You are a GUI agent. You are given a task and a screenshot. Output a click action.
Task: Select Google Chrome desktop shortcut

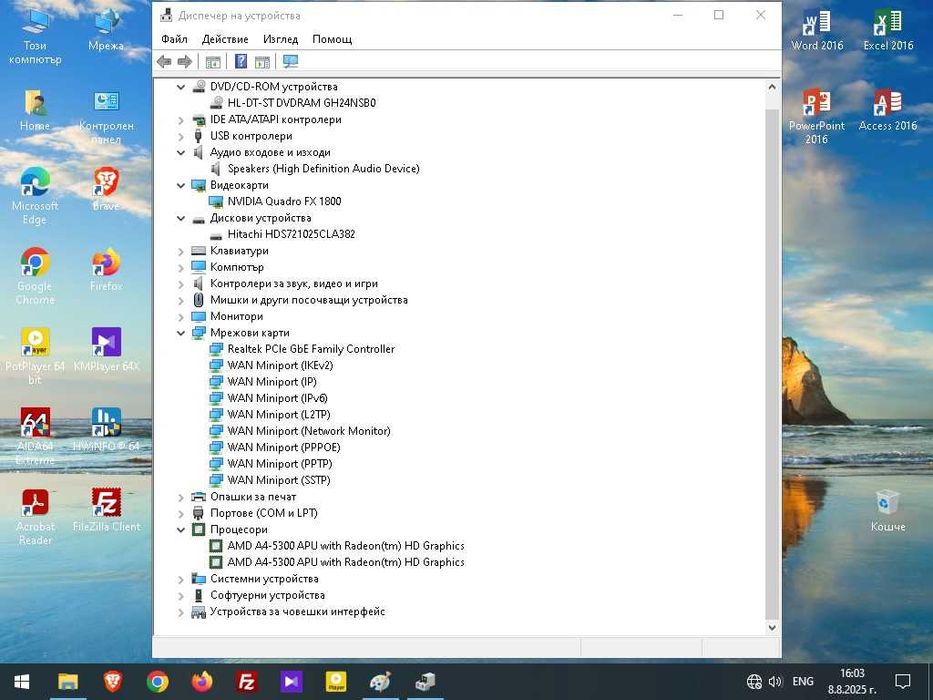pyautogui.click(x=35, y=276)
